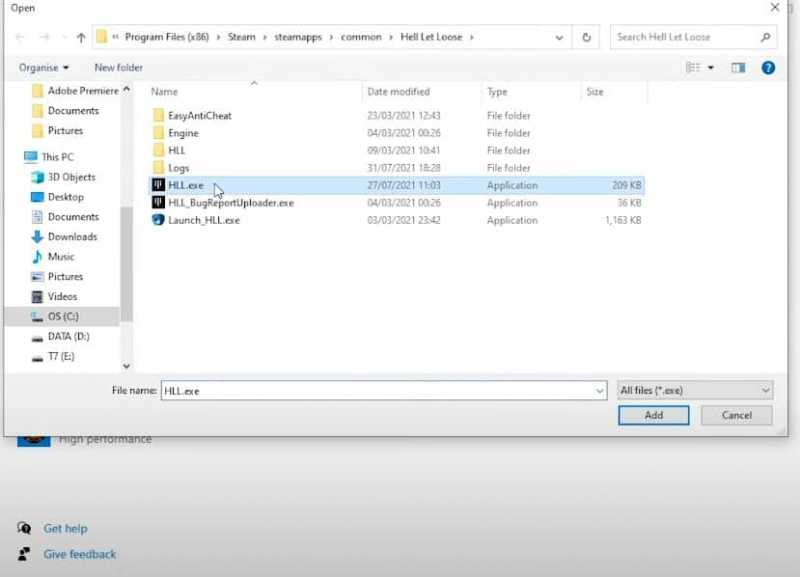Click the Music note icon
Viewport: 800px width, 577px height.
tap(37, 257)
